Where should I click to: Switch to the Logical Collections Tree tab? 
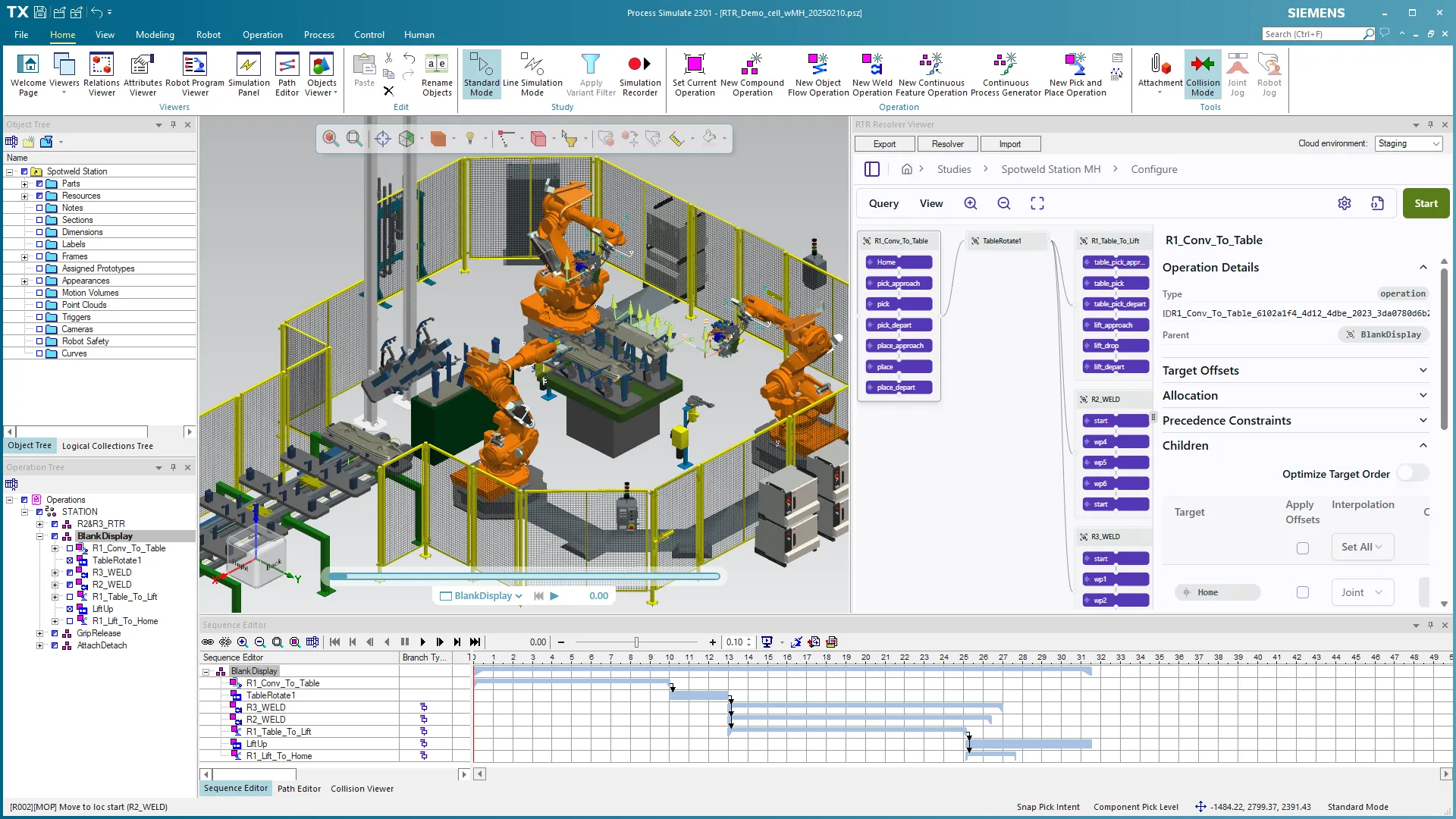107,446
